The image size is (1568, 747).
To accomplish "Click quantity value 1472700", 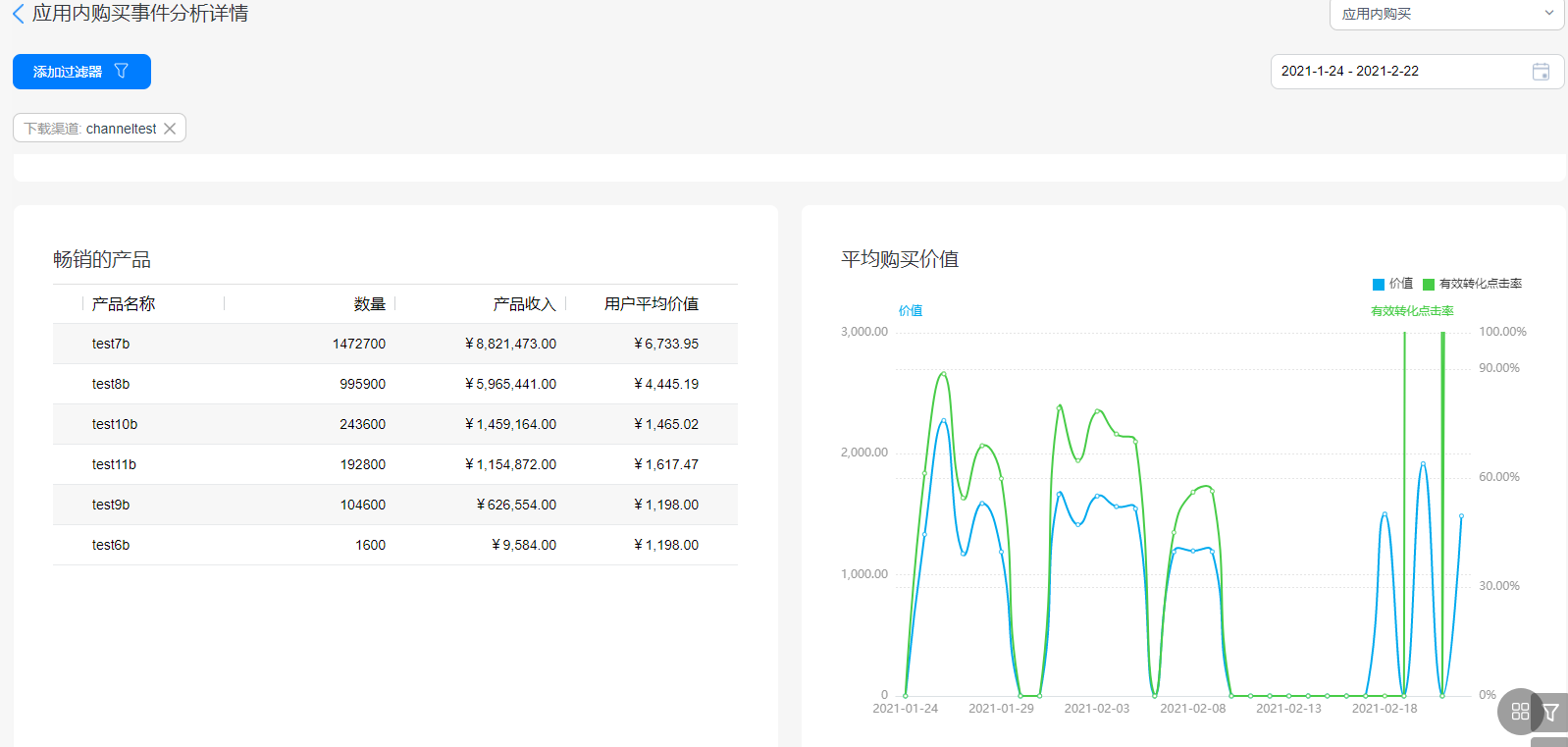I will pos(359,344).
